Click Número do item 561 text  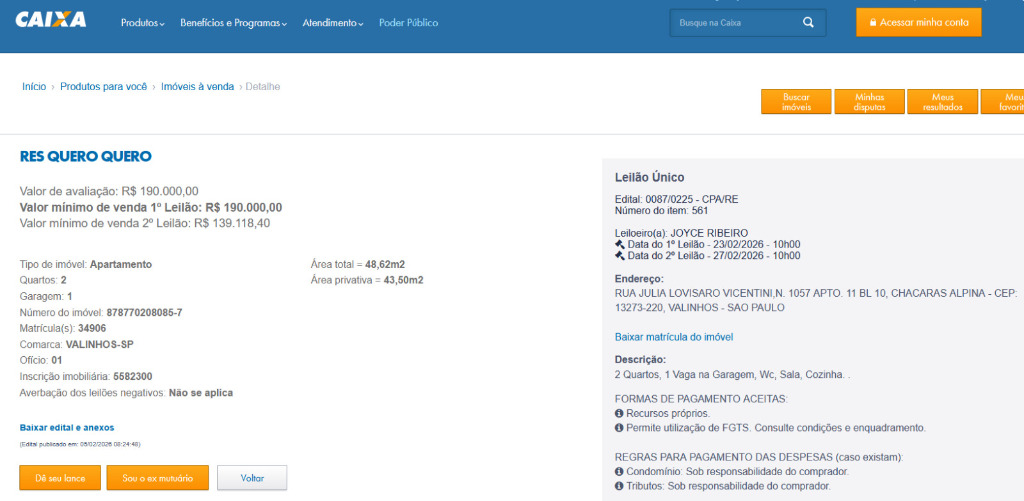[662, 210]
